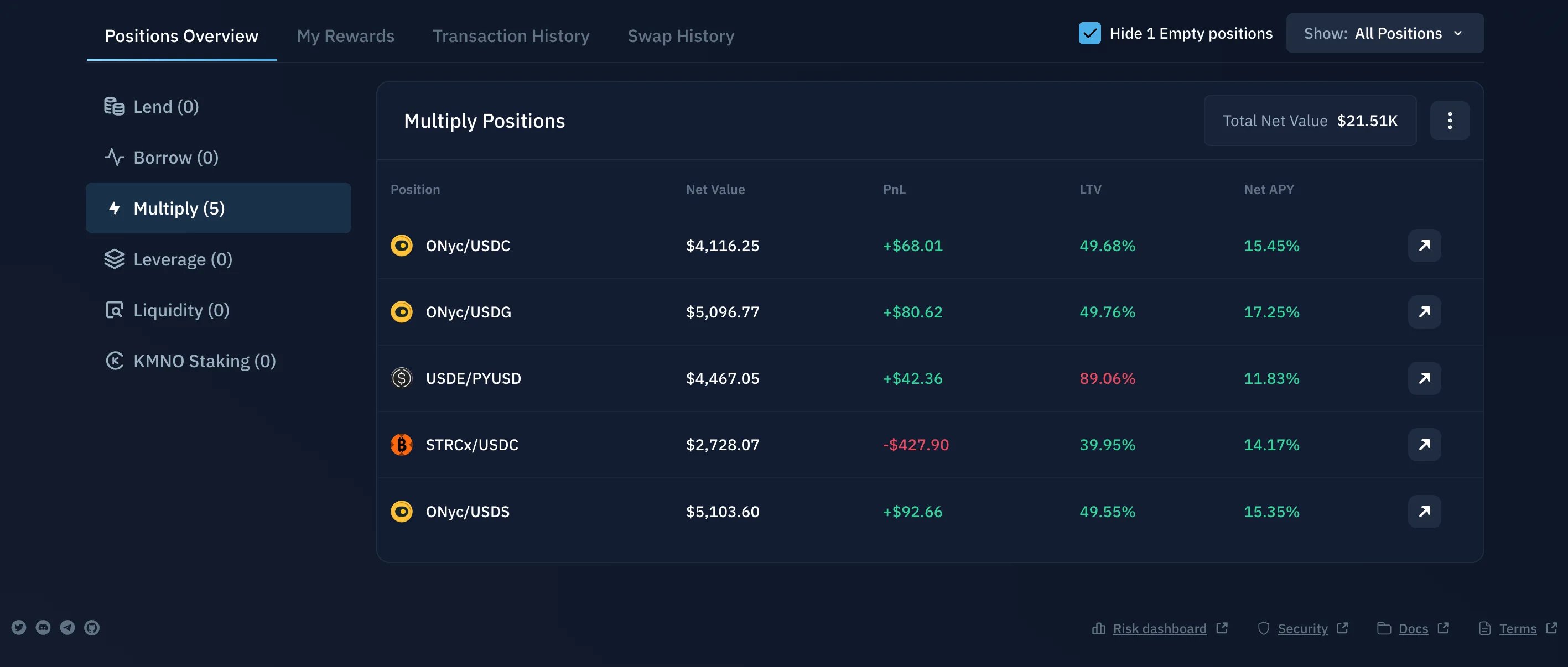Switch to My Rewards tab
The width and height of the screenshot is (1568, 667).
[345, 36]
